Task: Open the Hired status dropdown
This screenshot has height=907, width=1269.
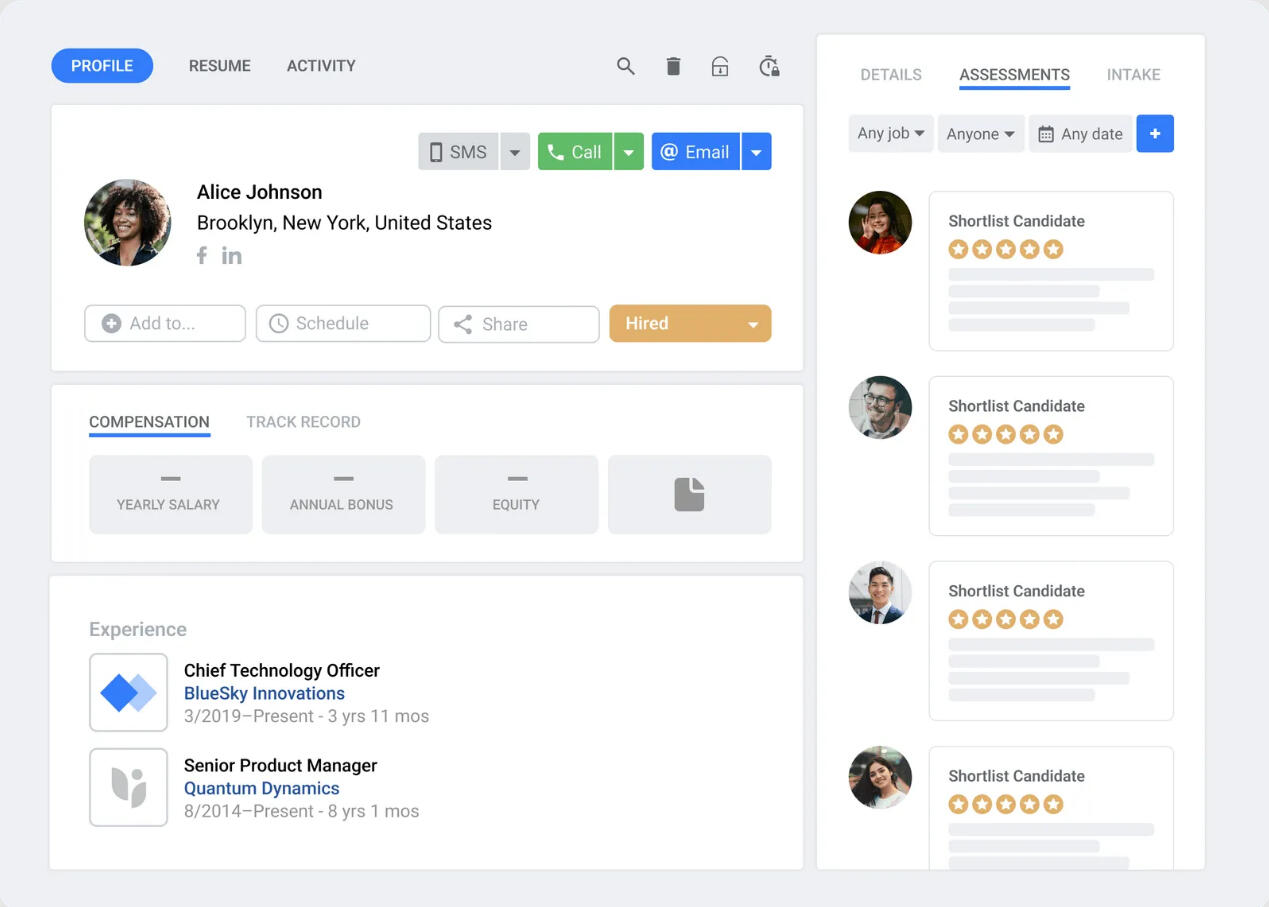Action: pos(752,324)
